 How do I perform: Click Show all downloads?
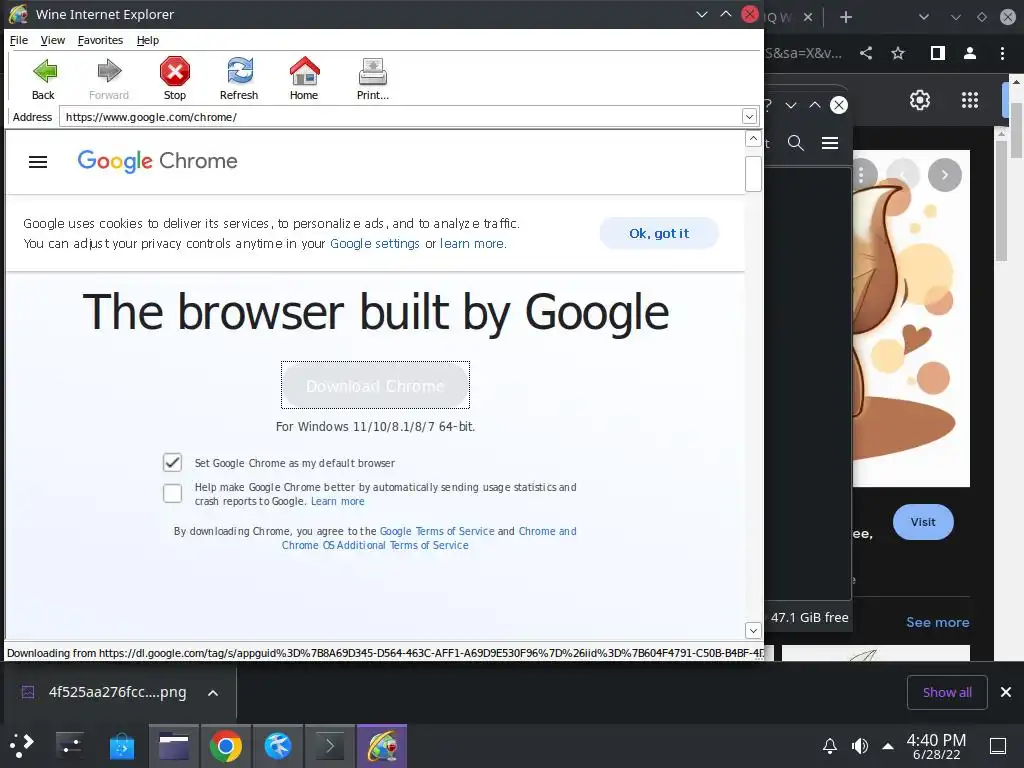pos(947,692)
